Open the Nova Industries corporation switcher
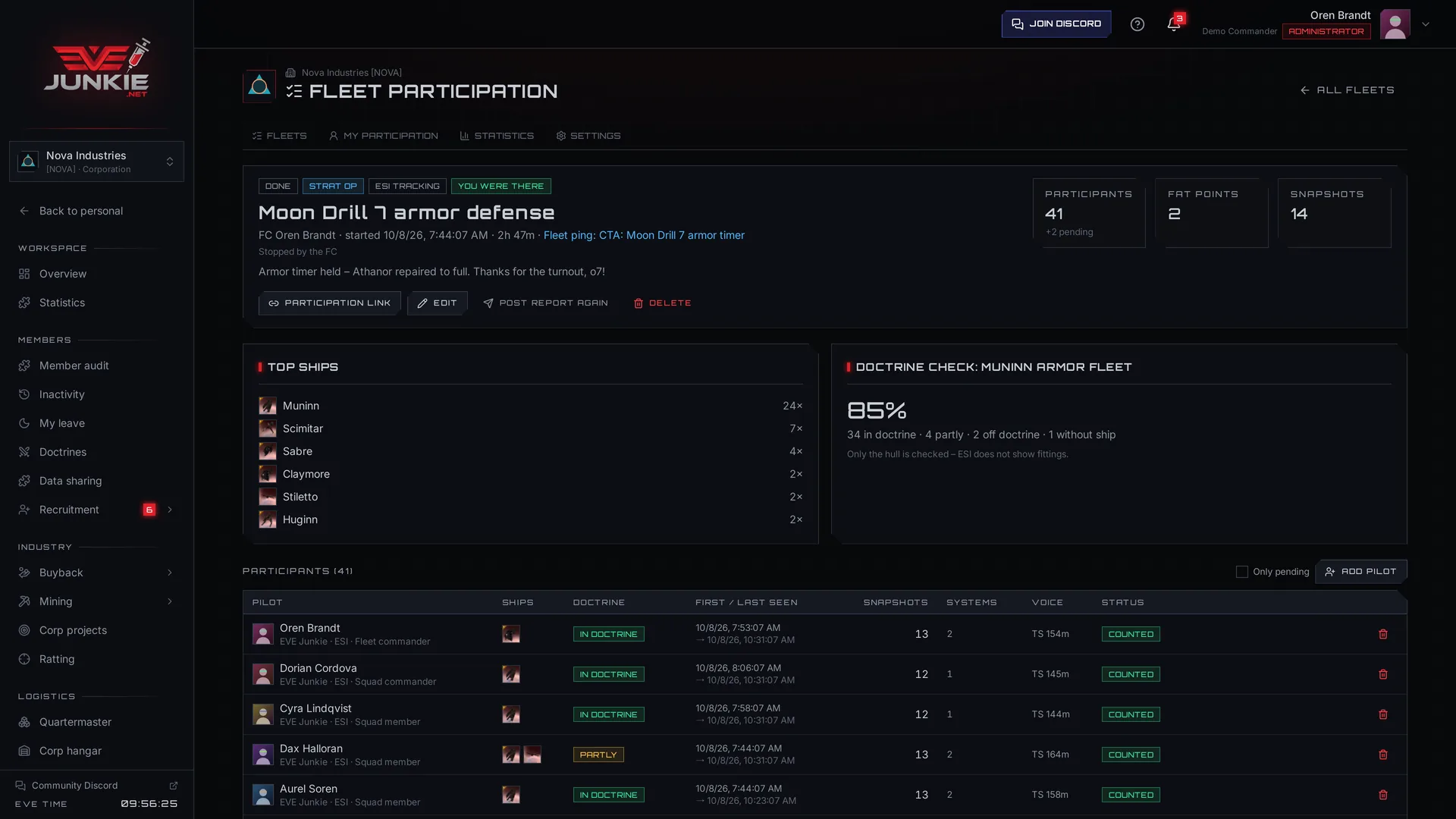 coord(96,162)
